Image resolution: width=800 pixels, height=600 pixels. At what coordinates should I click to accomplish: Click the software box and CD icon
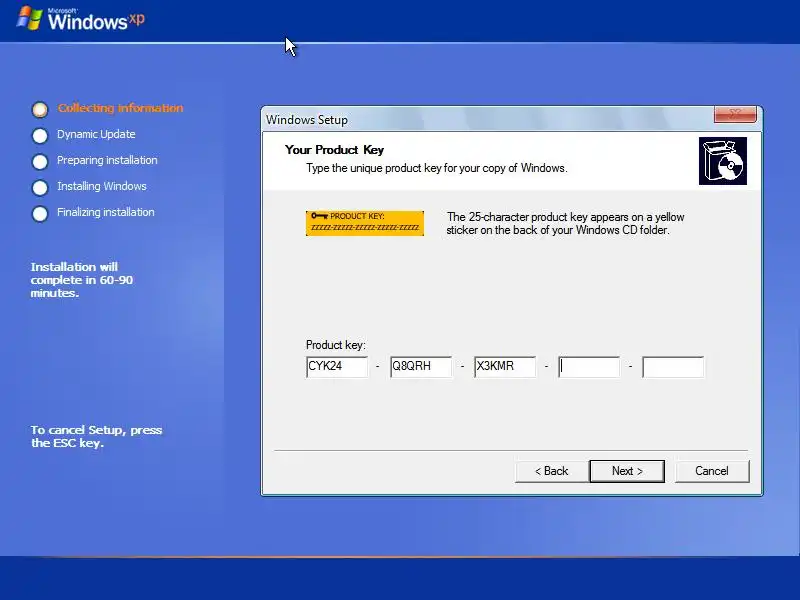722,161
